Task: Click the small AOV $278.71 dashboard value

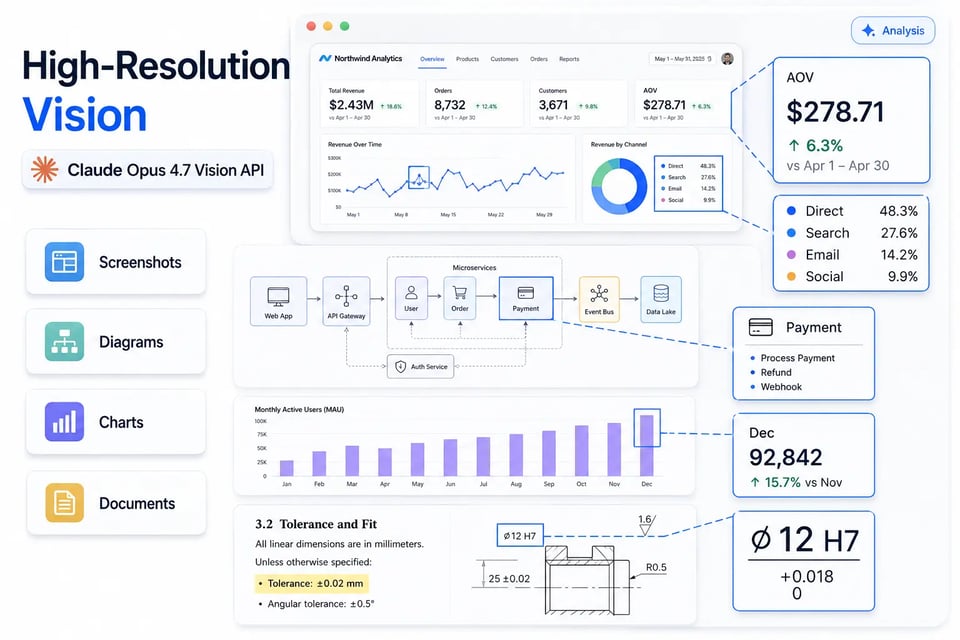Action: point(664,105)
